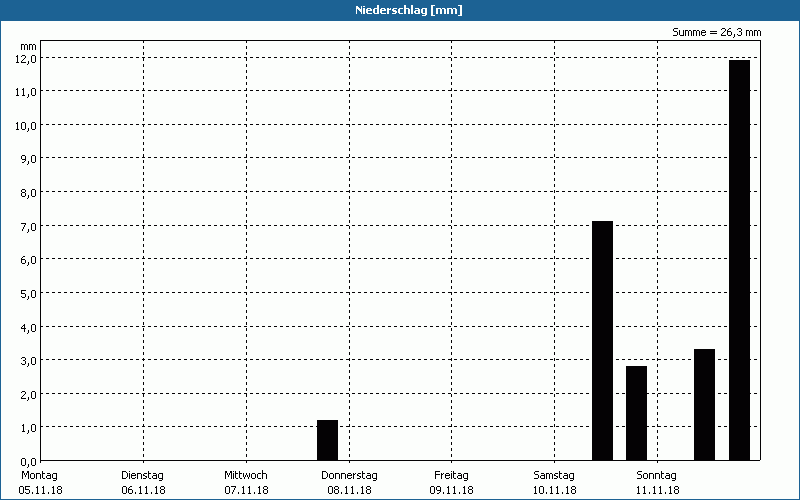
Task: Click the 'Montag' axis label
Action: coord(39,476)
